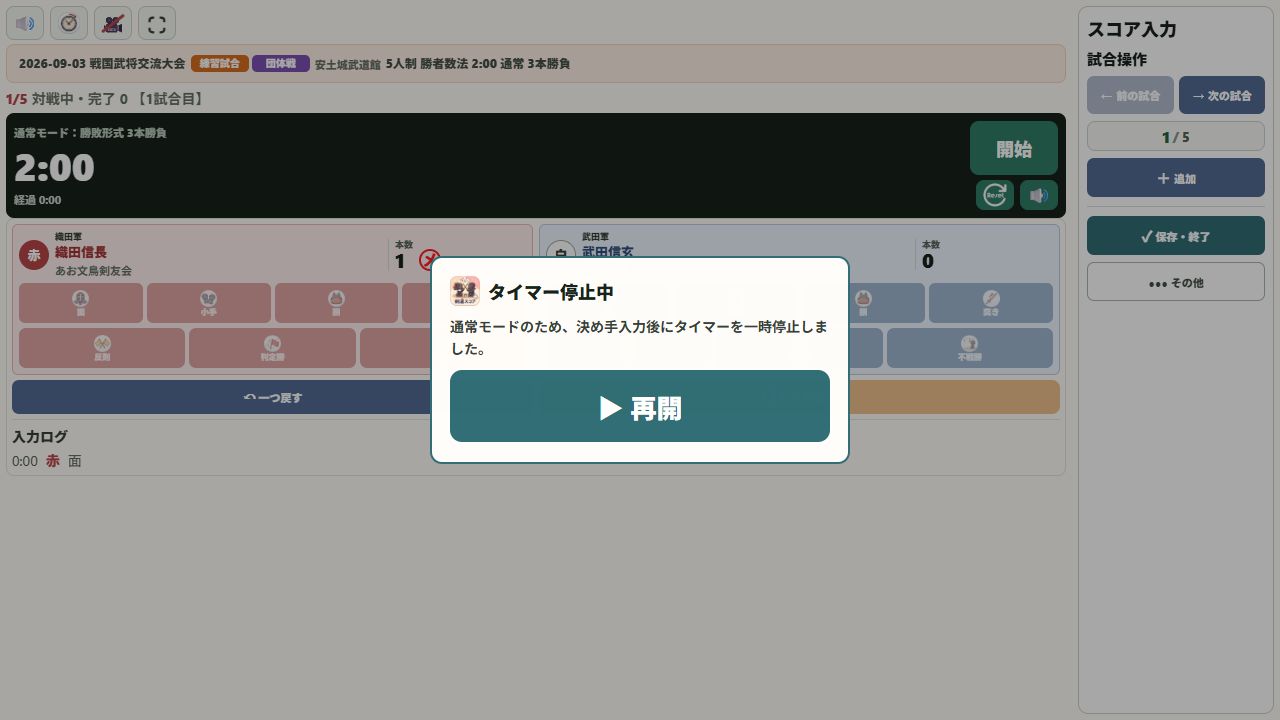Screen dimensions: 1280x720
Task: Go back with 前の試合 button
Action: tap(1130, 95)
